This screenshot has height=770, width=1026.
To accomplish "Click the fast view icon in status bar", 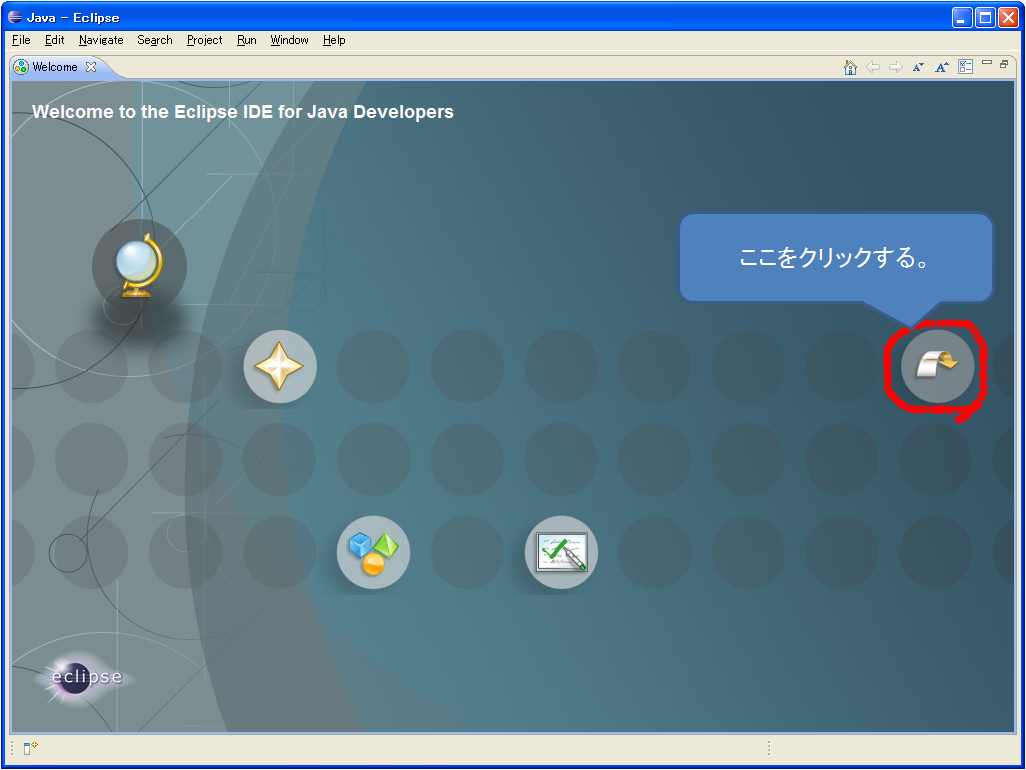I will [x=30, y=748].
